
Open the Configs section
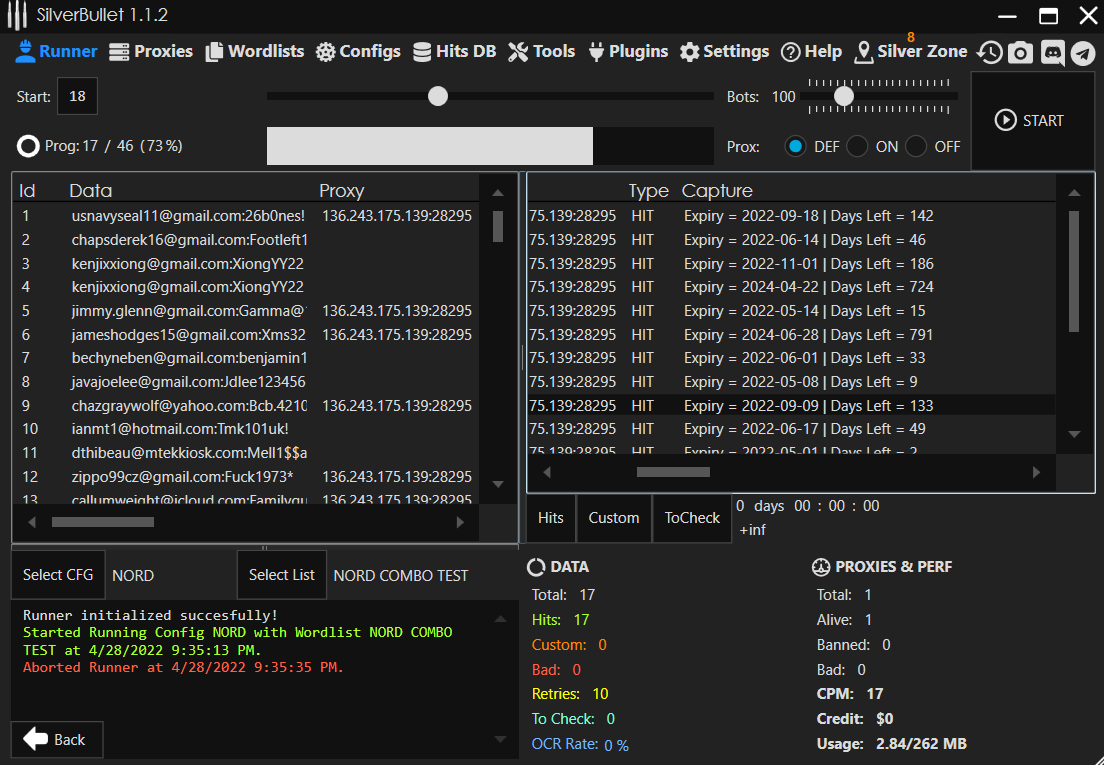[358, 51]
